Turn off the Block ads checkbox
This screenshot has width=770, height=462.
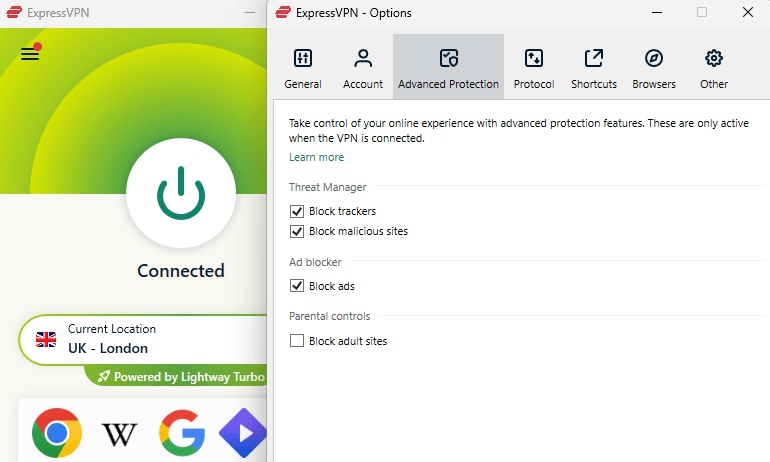297,286
